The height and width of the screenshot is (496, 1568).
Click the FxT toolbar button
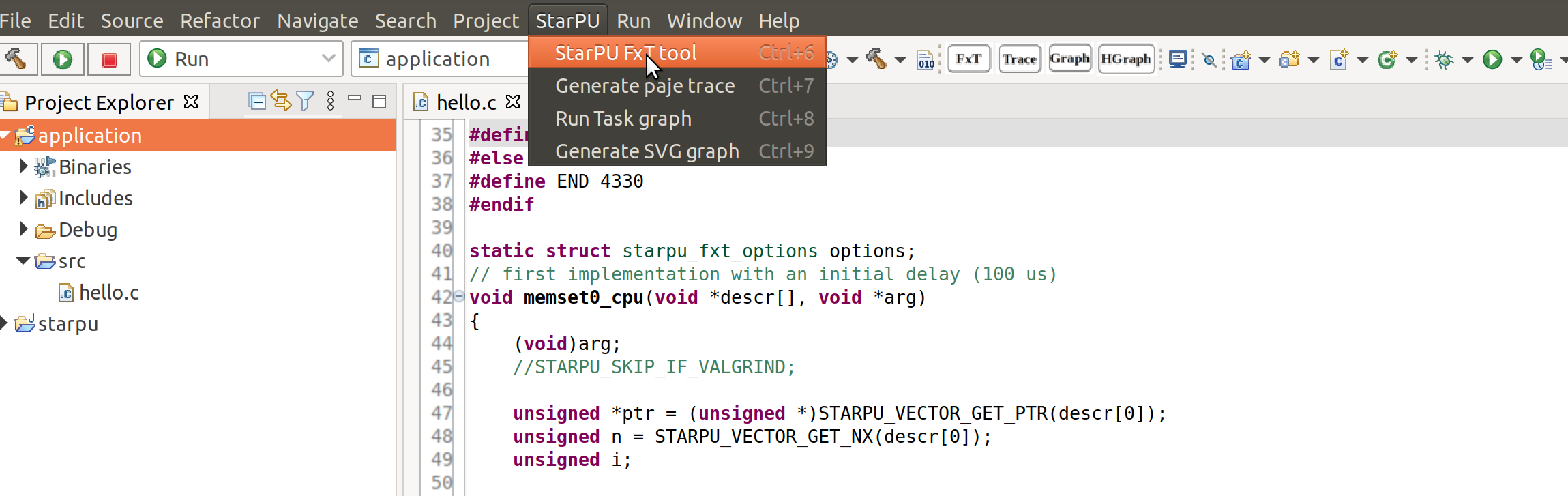tap(968, 59)
